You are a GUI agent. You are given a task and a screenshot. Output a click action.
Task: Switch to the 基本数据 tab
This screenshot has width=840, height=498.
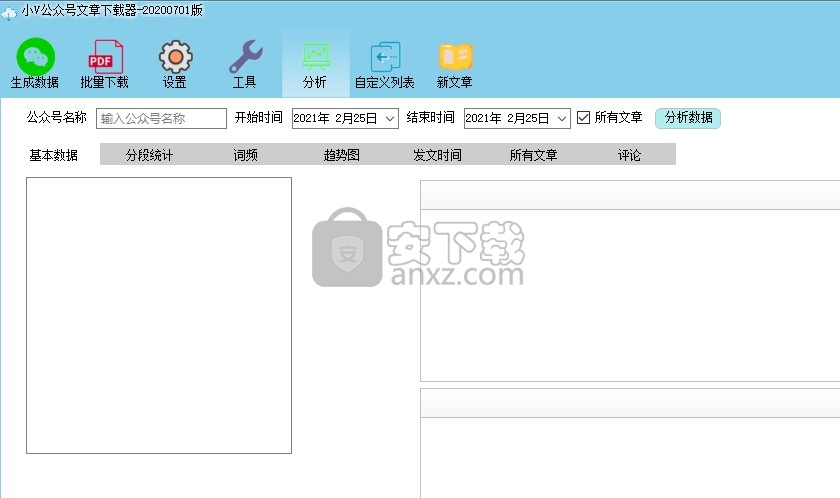click(54, 155)
